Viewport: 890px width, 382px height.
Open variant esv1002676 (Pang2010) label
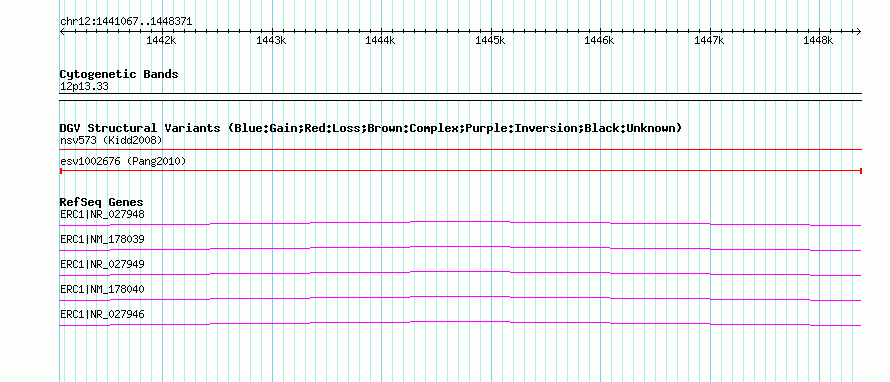pos(123,162)
